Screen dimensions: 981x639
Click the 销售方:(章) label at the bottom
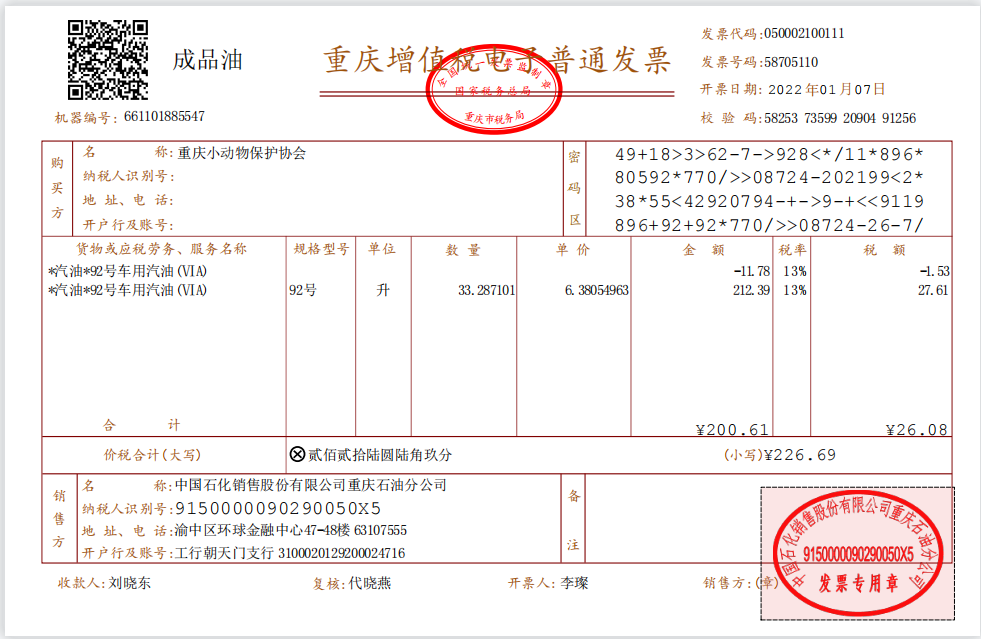[741, 583]
